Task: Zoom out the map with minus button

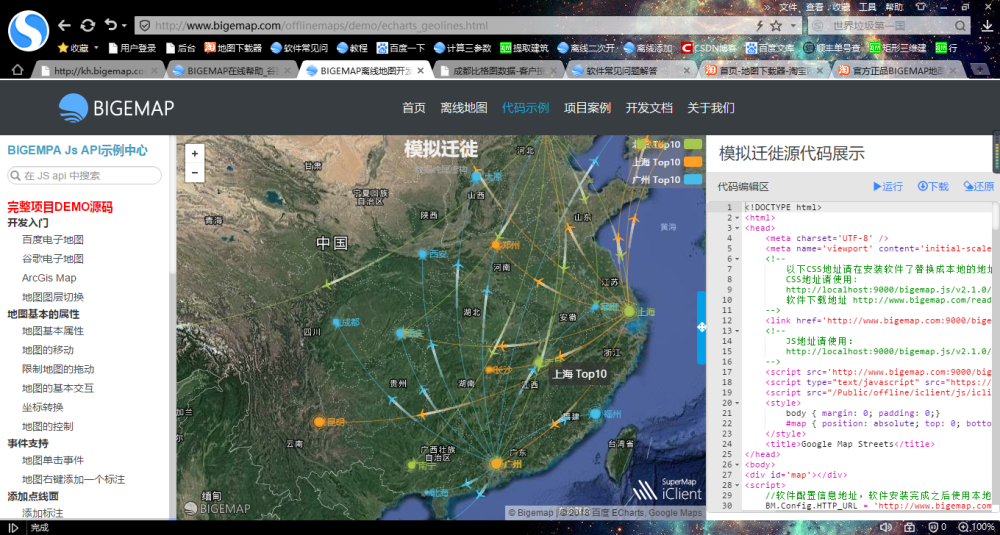Action: [x=195, y=173]
